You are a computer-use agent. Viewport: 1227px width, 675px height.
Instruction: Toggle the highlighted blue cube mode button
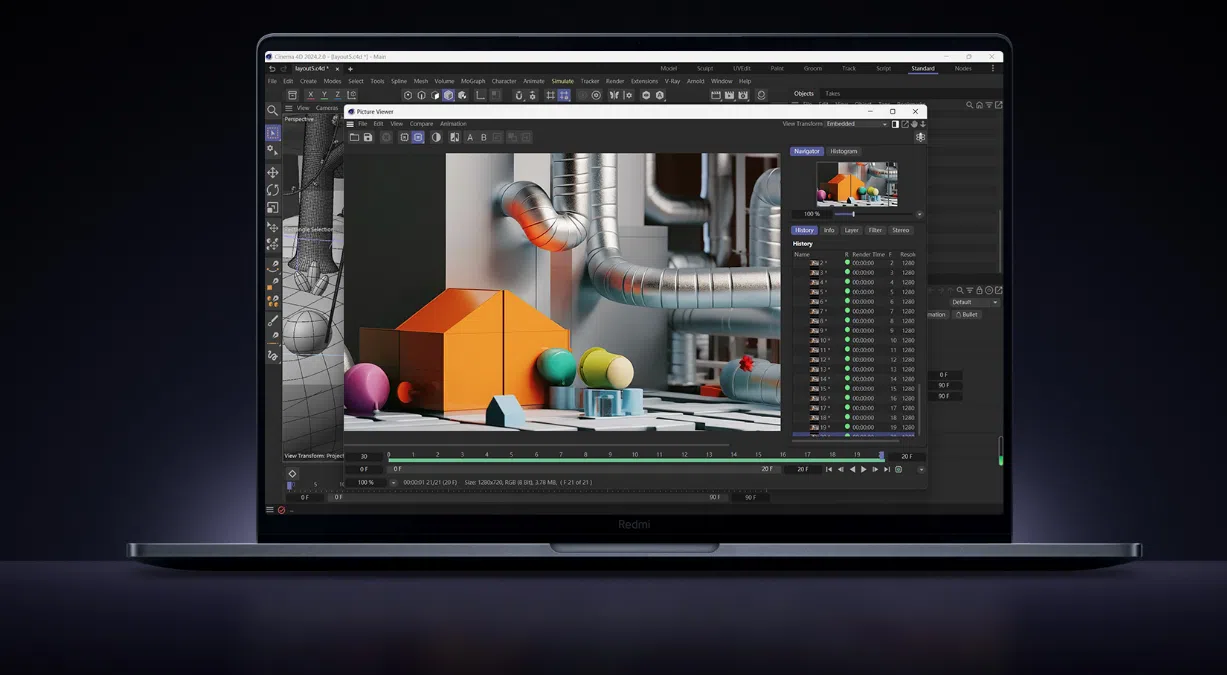[x=449, y=95]
